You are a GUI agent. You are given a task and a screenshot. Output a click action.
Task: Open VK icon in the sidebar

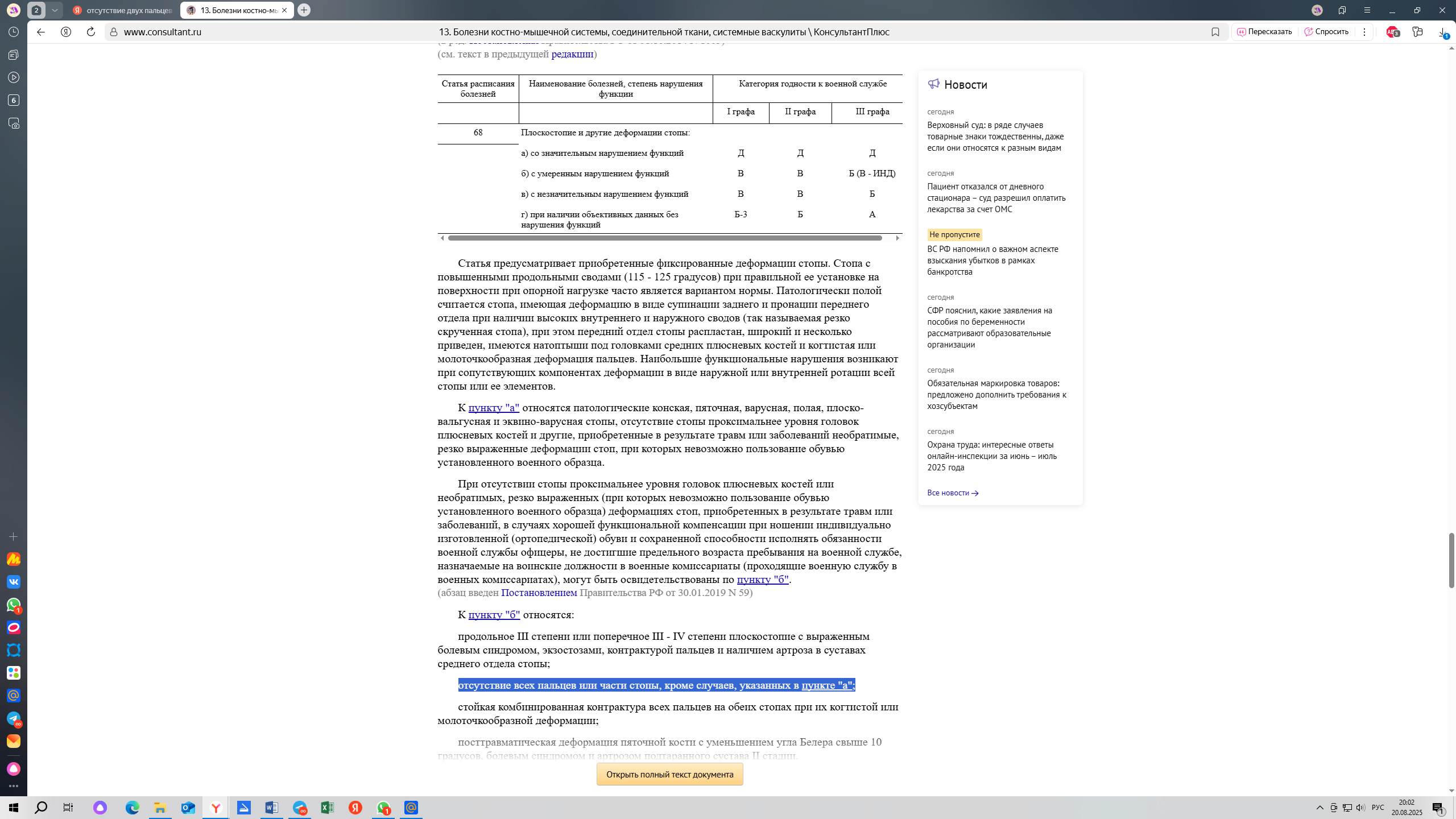pos(14,582)
